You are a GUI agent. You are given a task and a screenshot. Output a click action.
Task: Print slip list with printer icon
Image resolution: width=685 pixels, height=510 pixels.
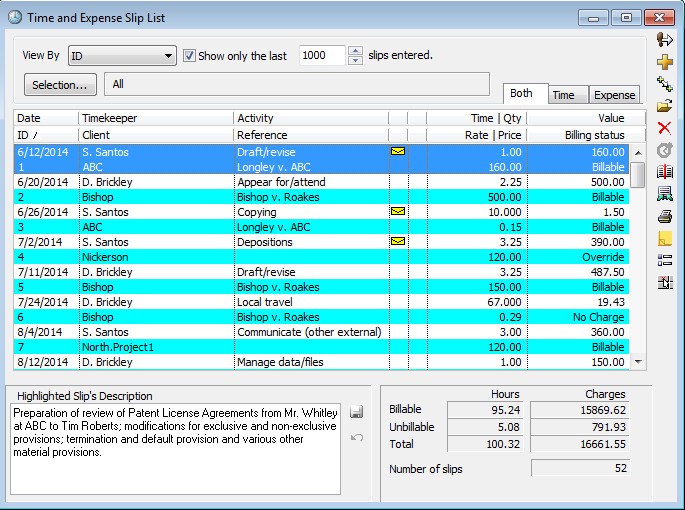coord(664,216)
